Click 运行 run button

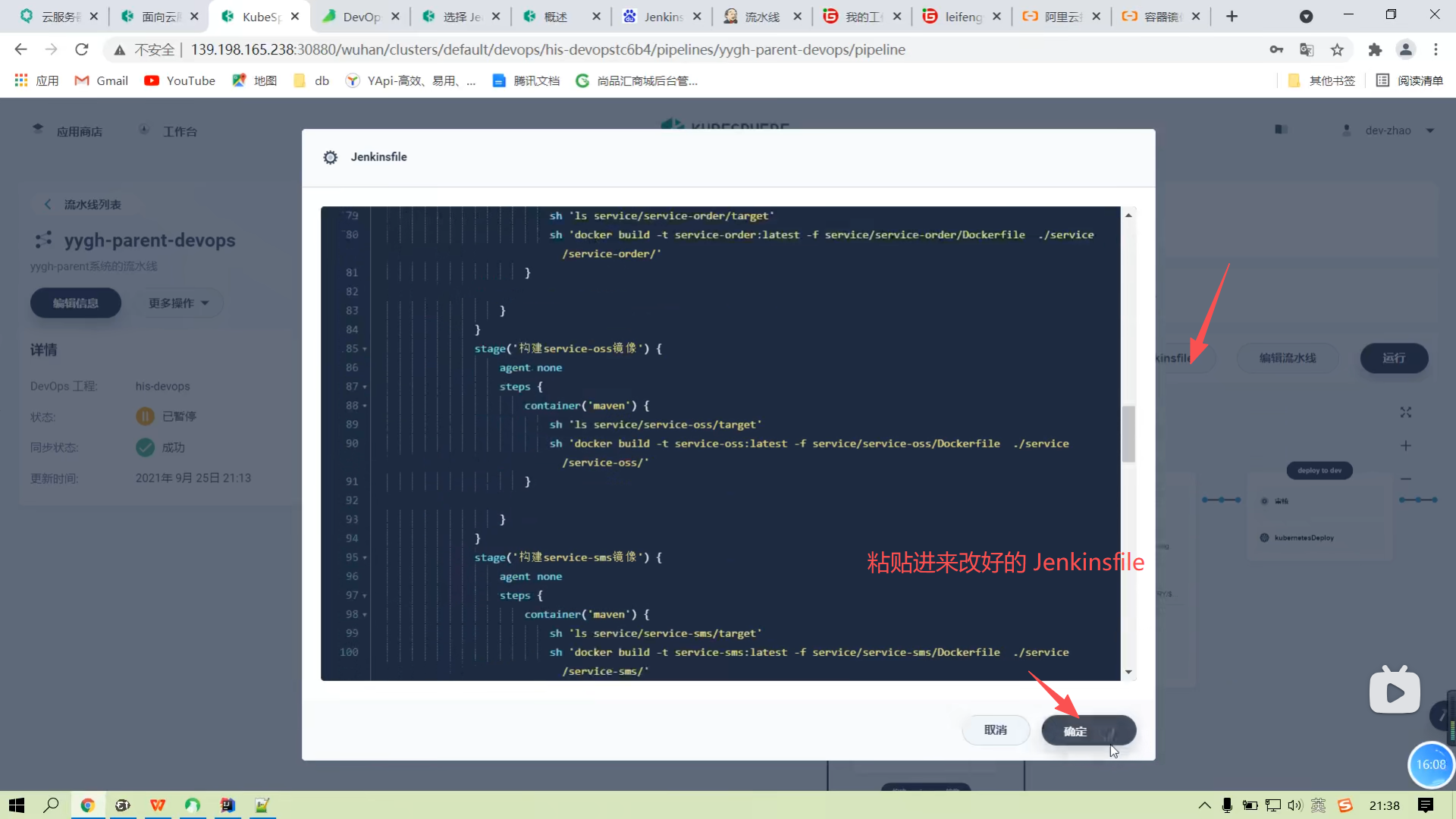click(1394, 358)
